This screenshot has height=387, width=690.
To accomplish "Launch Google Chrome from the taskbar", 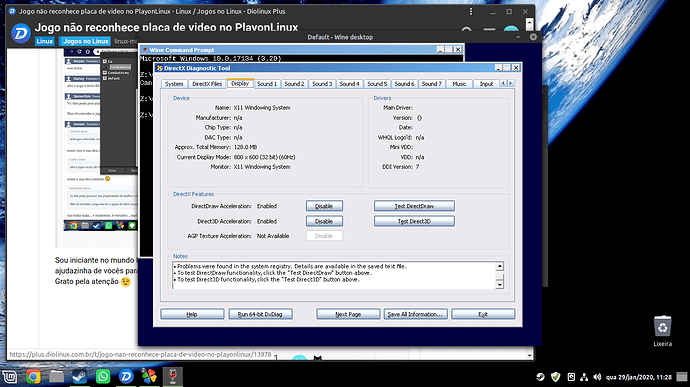I will 33,376.
